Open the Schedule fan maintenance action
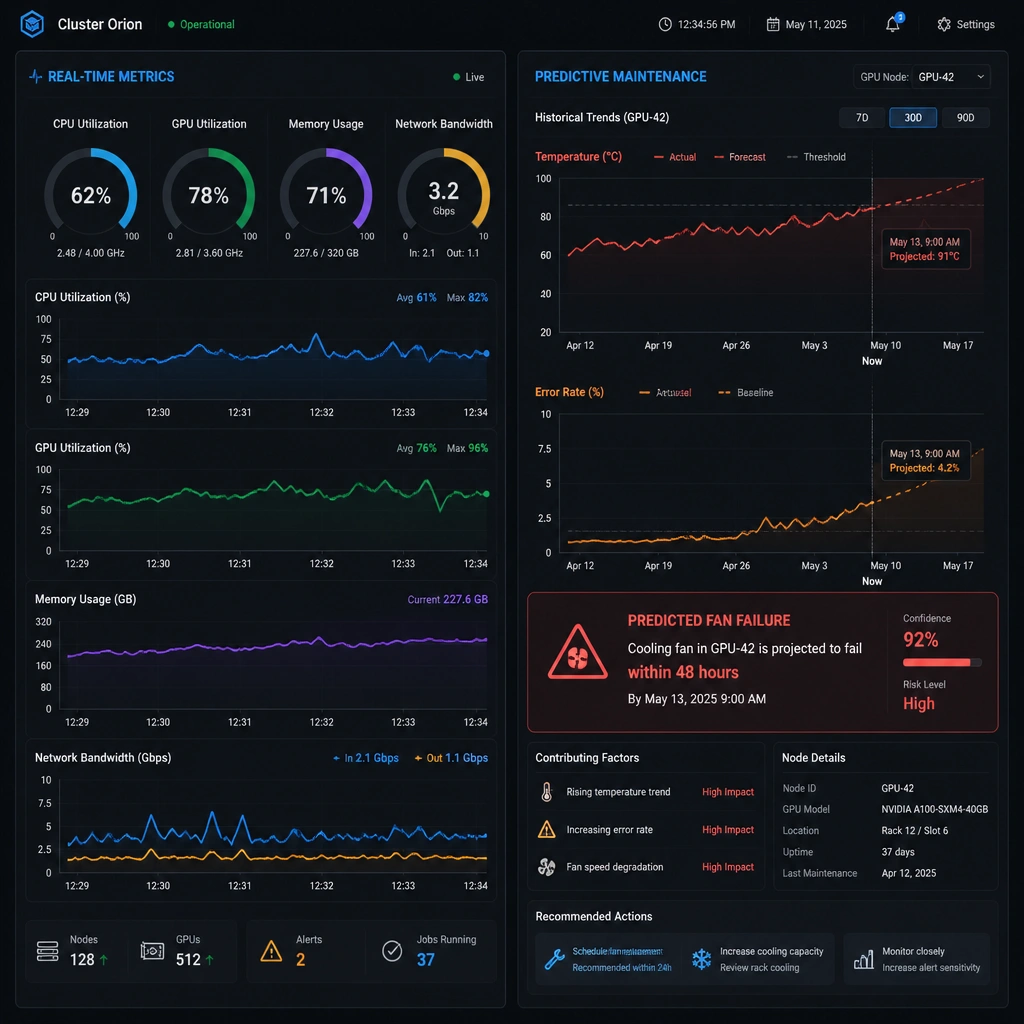 tap(608, 959)
